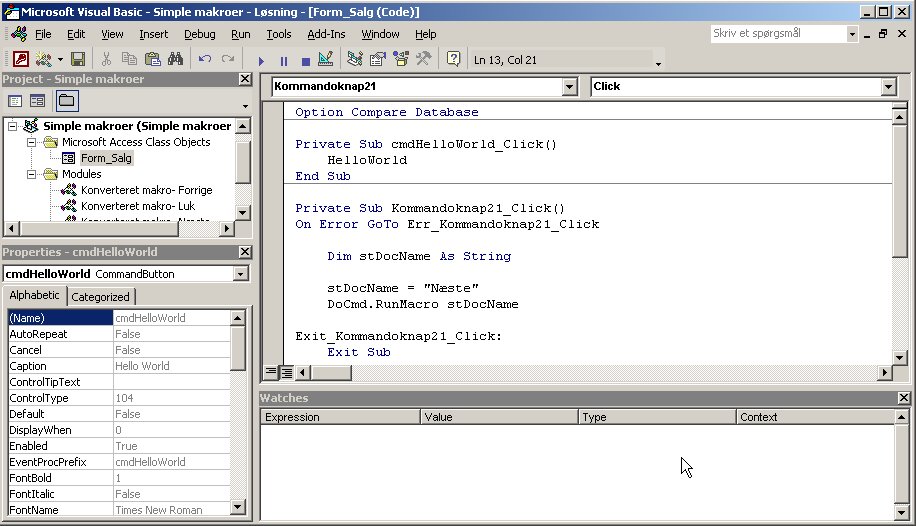Open the File menu
The width and height of the screenshot is (916, 526).
point(43,34)
